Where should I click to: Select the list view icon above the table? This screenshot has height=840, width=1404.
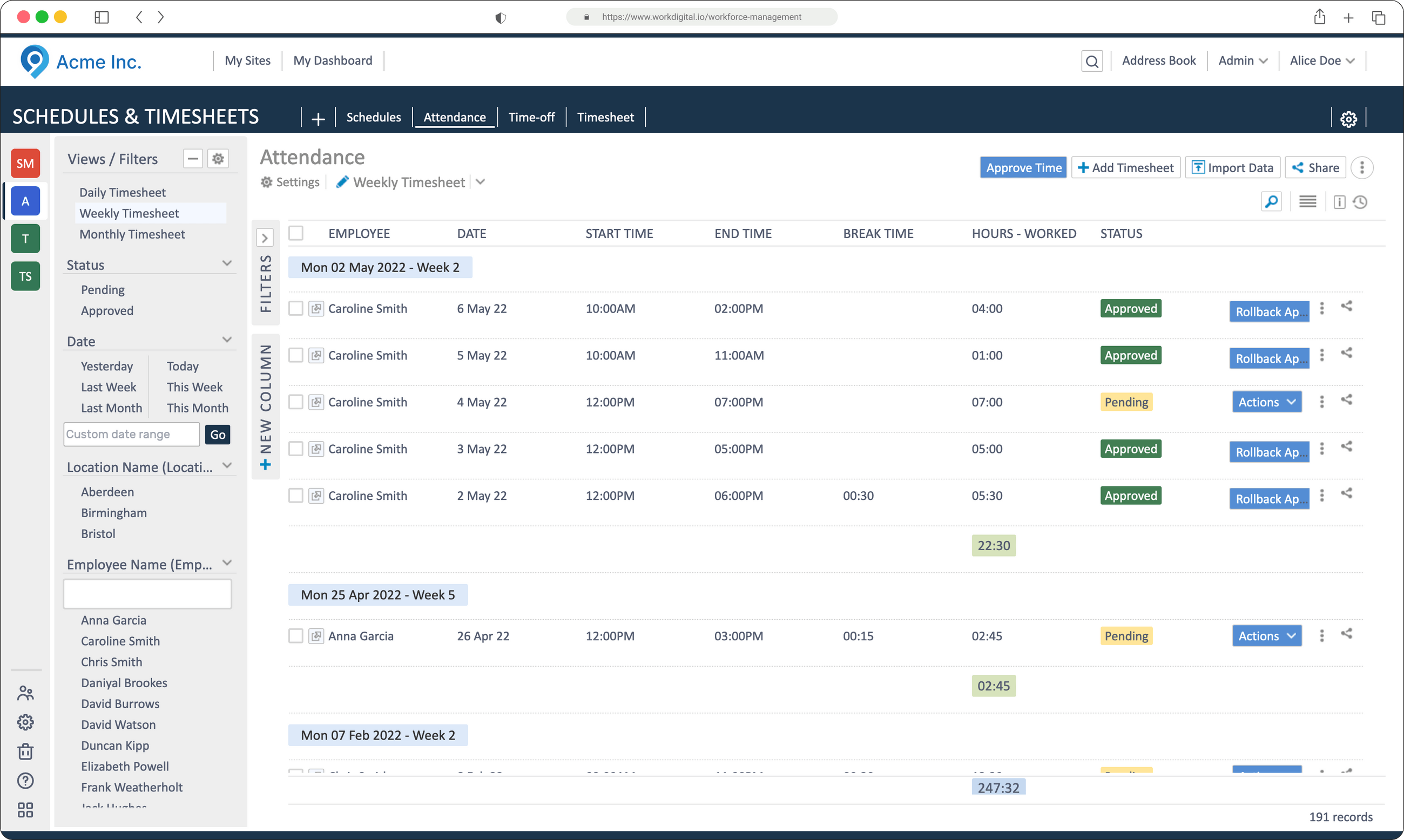1308,201
